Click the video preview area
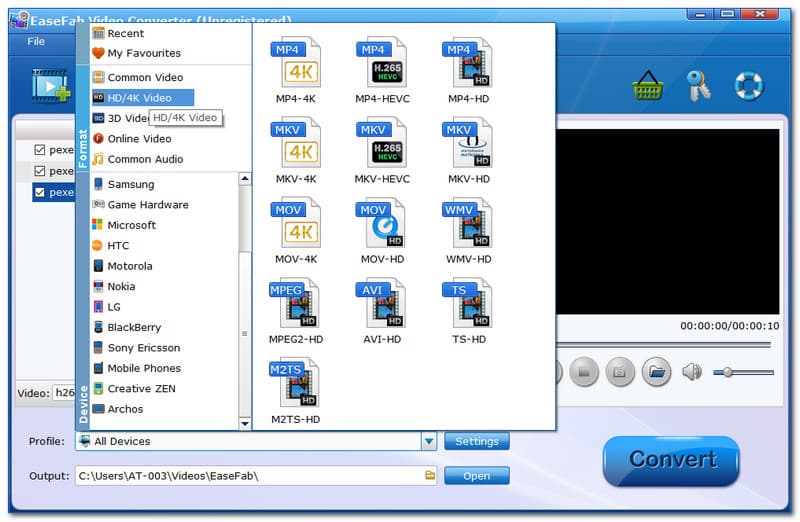The width and height of the screenshot is (800, 522). tap(667, 221)
